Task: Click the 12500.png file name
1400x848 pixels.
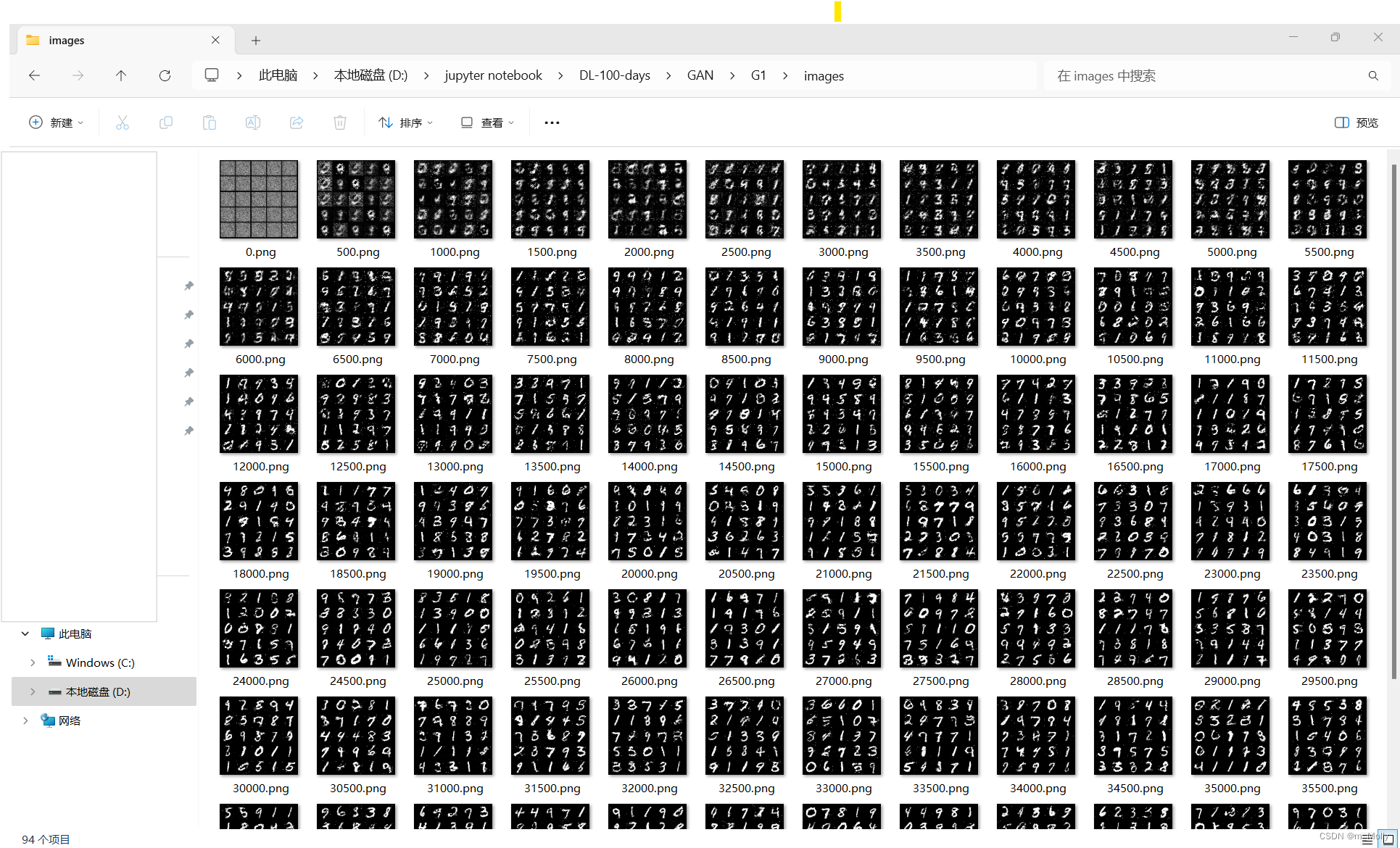Action: [x=357, y=467]
